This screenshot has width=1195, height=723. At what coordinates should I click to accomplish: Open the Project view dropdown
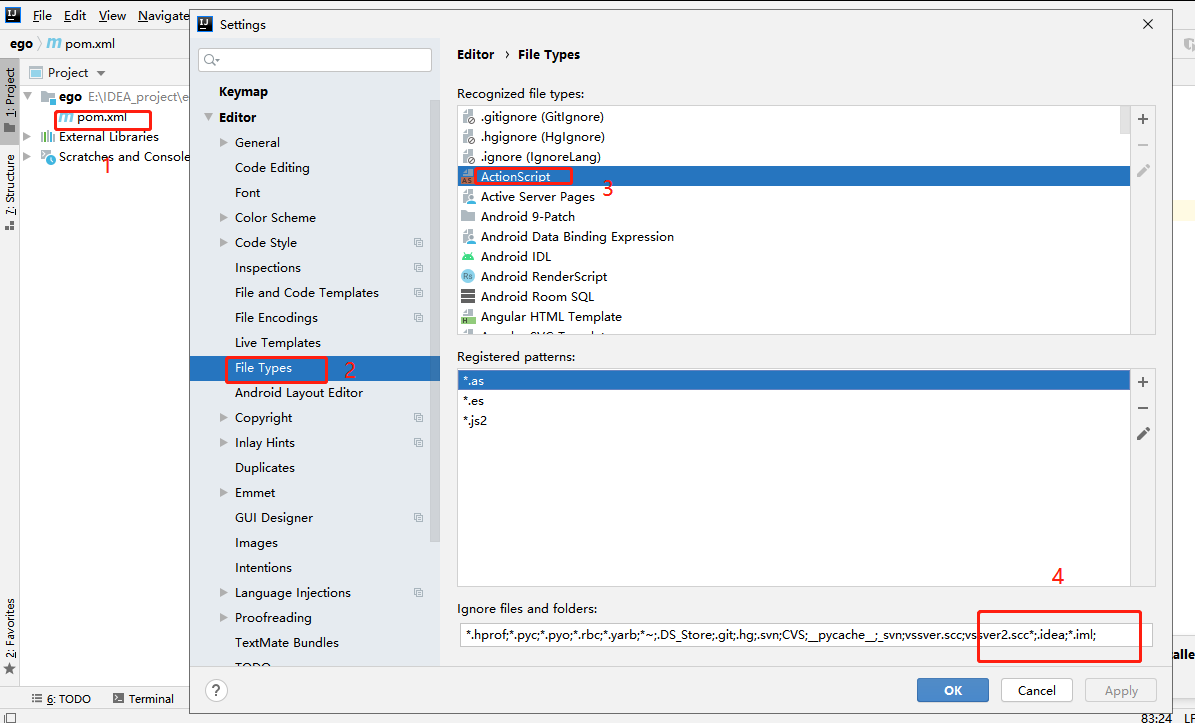(x=101, y=73)
